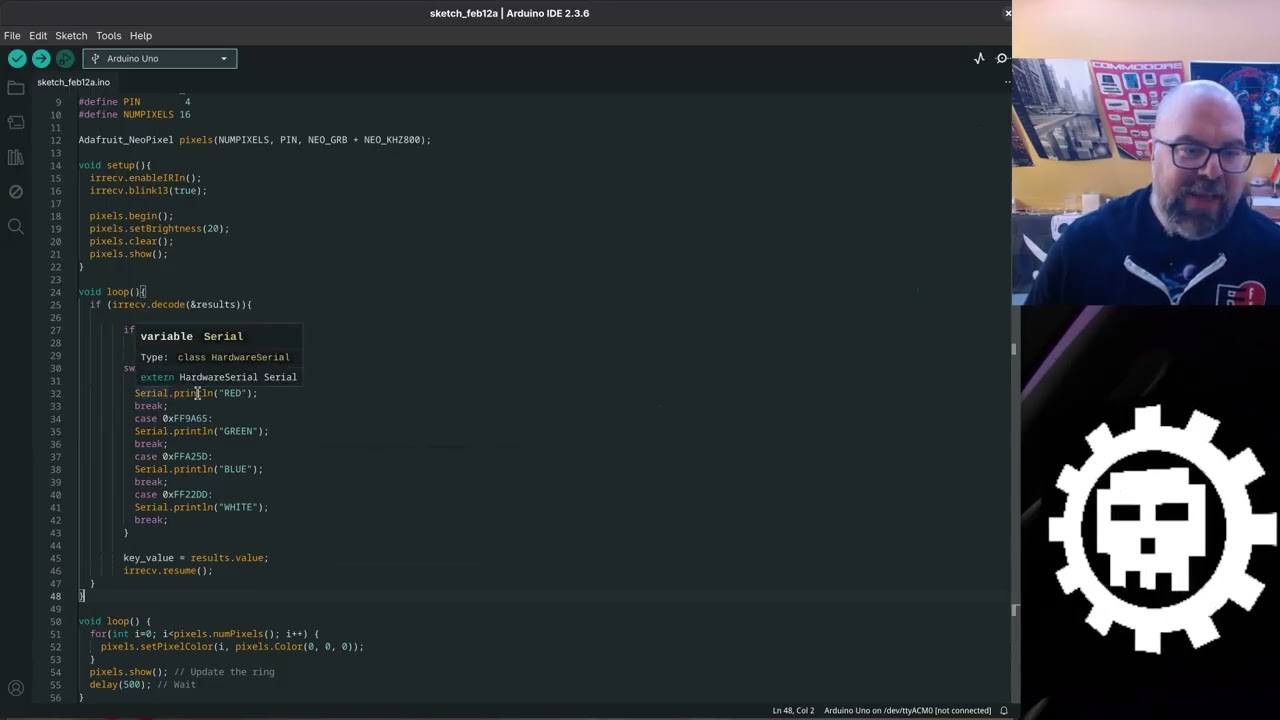
Task: Click the case 0xFFA25D: line
Action: 173,457
